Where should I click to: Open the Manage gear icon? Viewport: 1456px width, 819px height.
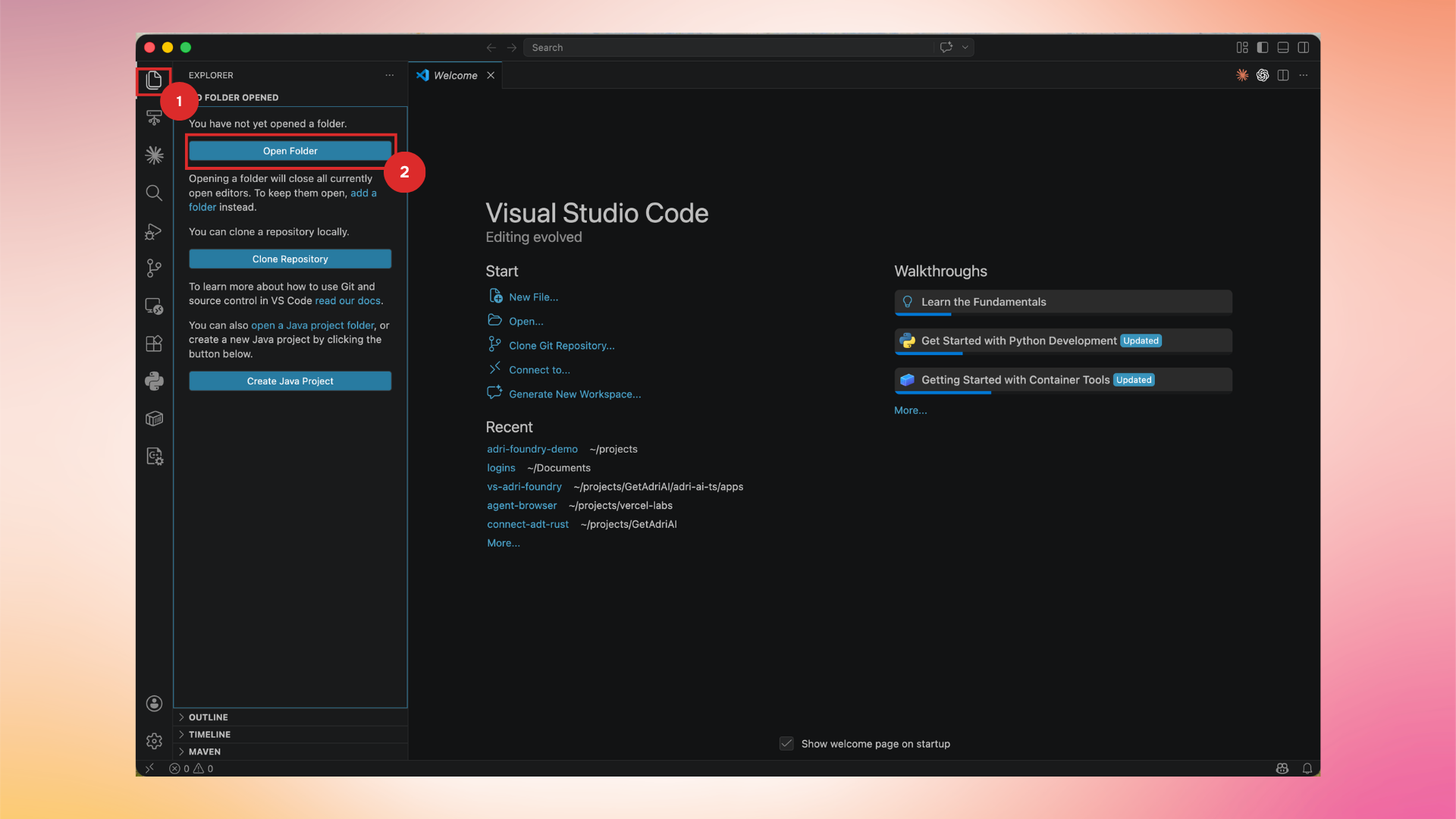click(154, 741)
